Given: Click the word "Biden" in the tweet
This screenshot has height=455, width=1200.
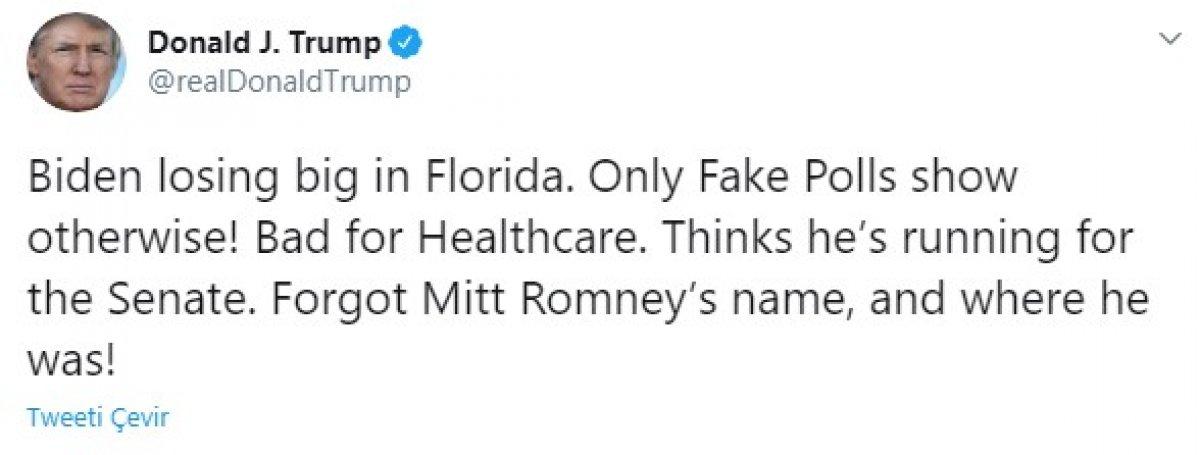Looking at the screenshot, I should [x=79, y=179].
